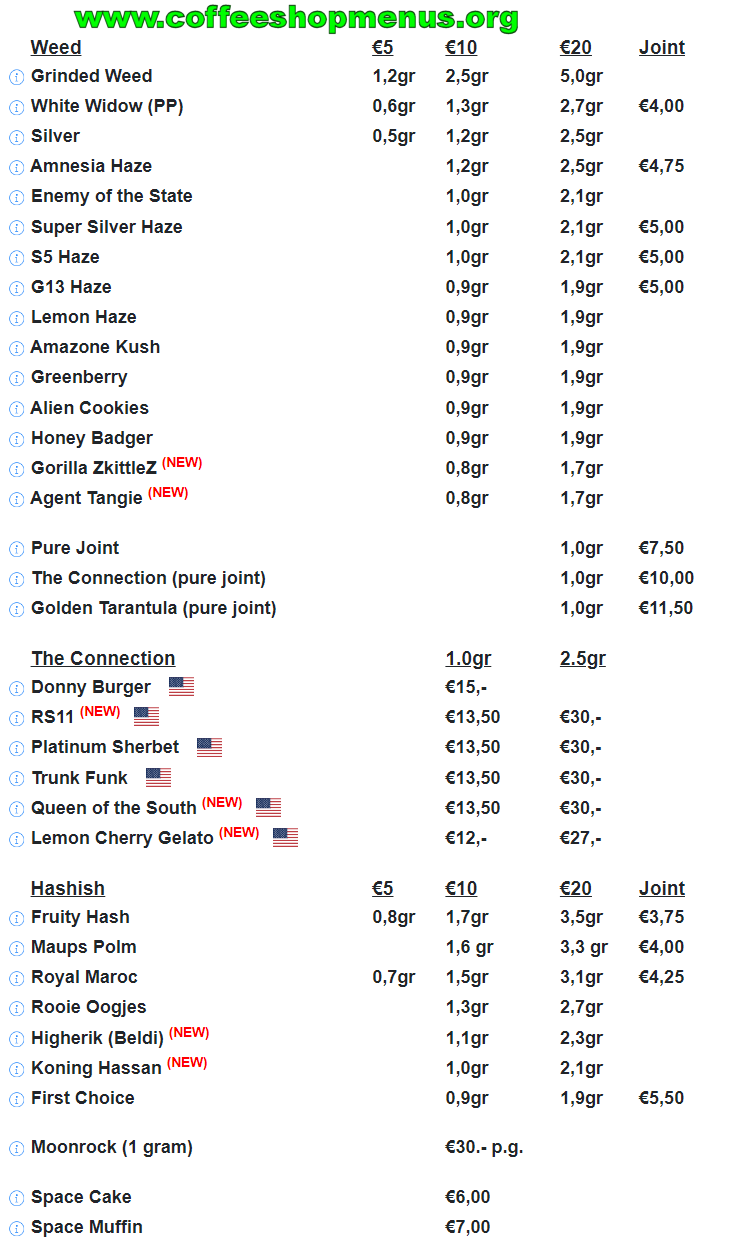The width and height of the screenshot is (741, 1240).
Task: Click the Hashish section heading
Action: (67, 888)
